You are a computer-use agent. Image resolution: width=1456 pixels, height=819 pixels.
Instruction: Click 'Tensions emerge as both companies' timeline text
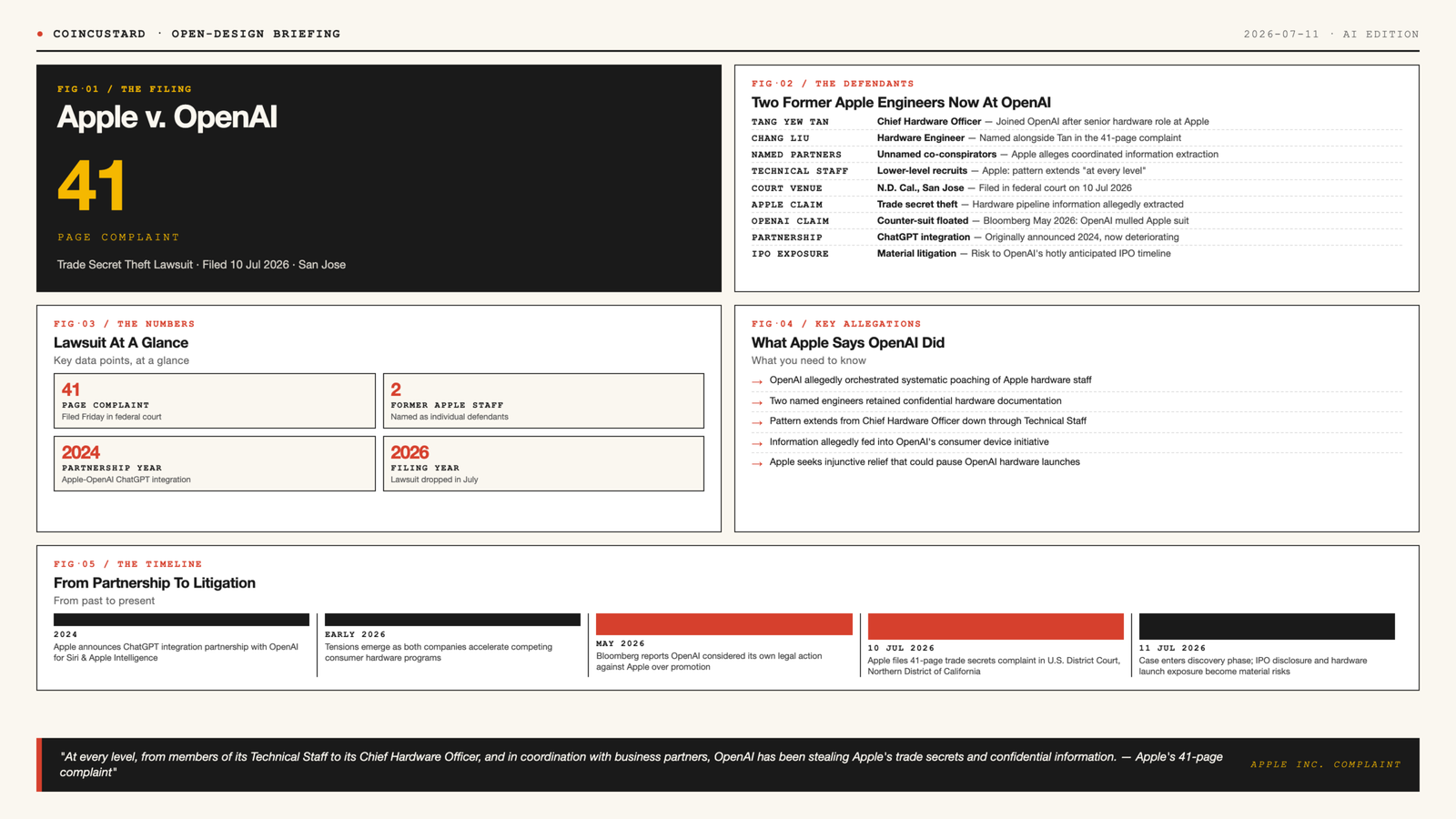[439, 652]
